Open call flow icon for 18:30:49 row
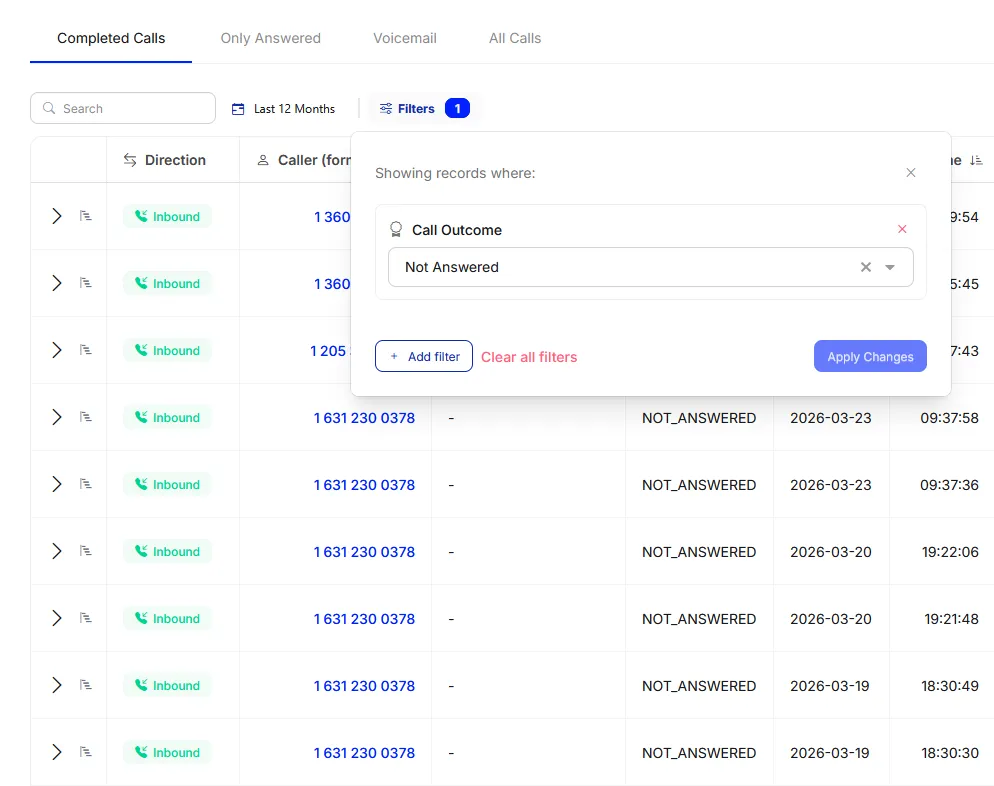Screen dimensions: 994x786 click(86, 685)
